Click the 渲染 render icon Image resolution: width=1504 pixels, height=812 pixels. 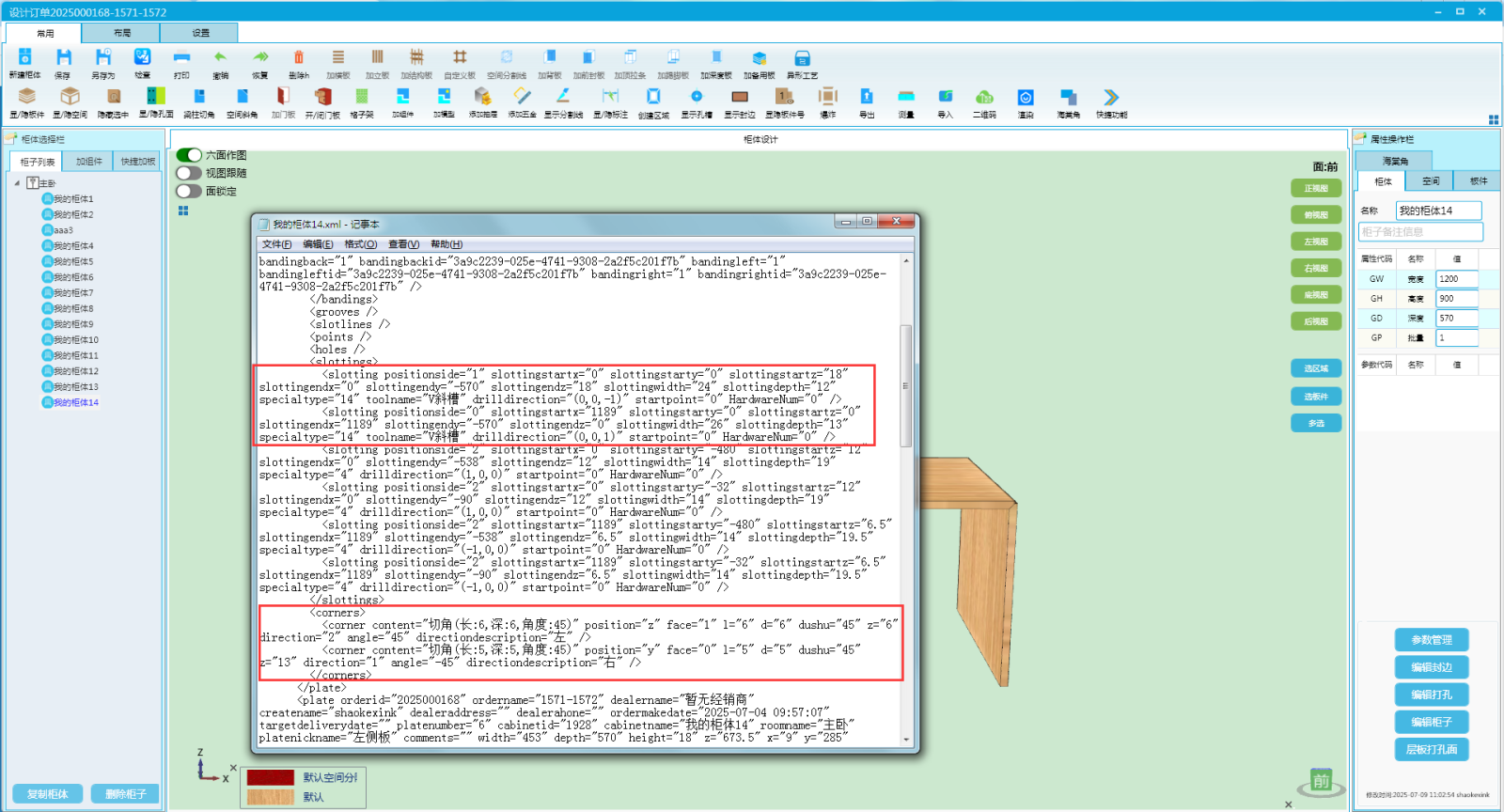[1026, 97]
